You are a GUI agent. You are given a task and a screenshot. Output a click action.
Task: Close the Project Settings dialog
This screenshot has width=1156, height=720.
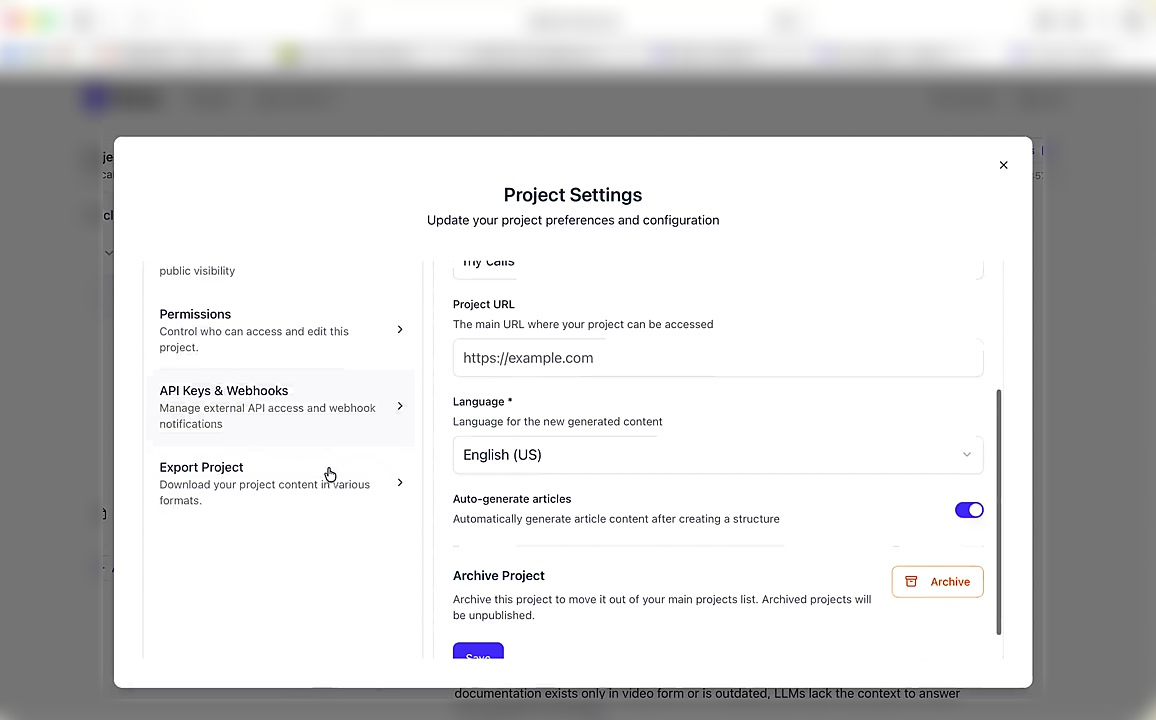(x=1003, y=165)
